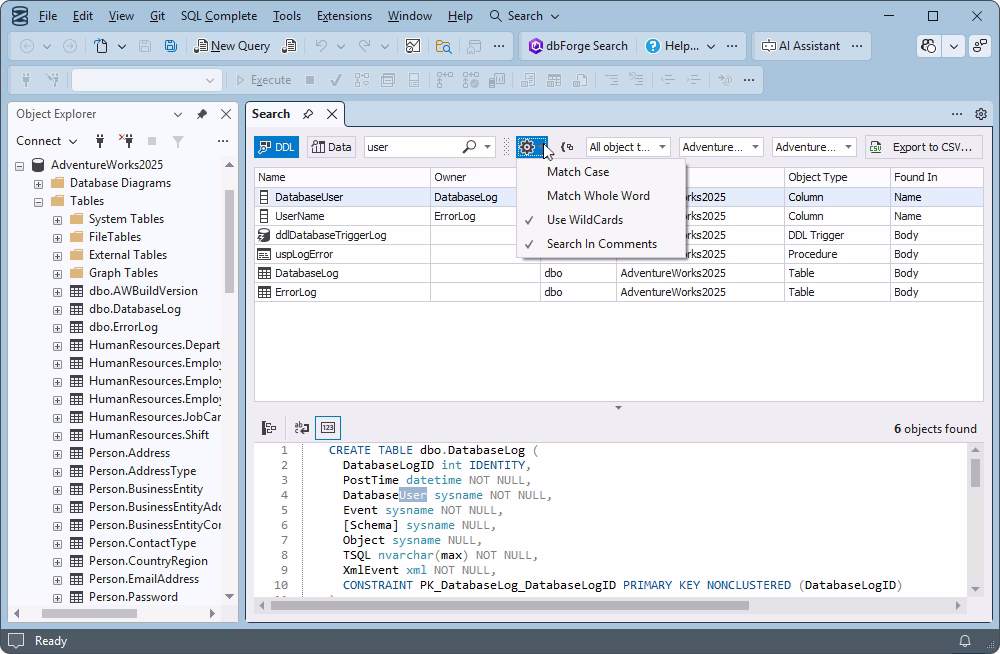This screenshot has width=1000, height=654.
Task: Switch search mode to DDL
Action: [276, 146]
